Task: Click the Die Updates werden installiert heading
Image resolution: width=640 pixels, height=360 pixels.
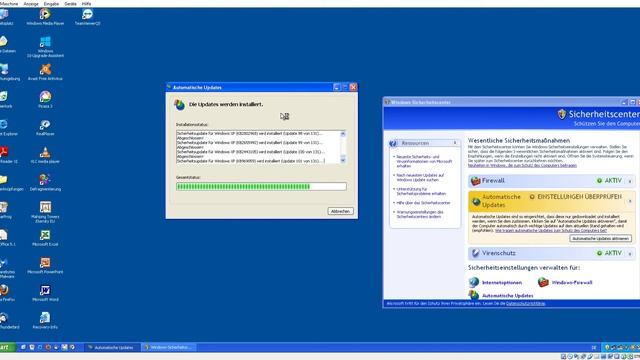Action: tap(226, 104)
